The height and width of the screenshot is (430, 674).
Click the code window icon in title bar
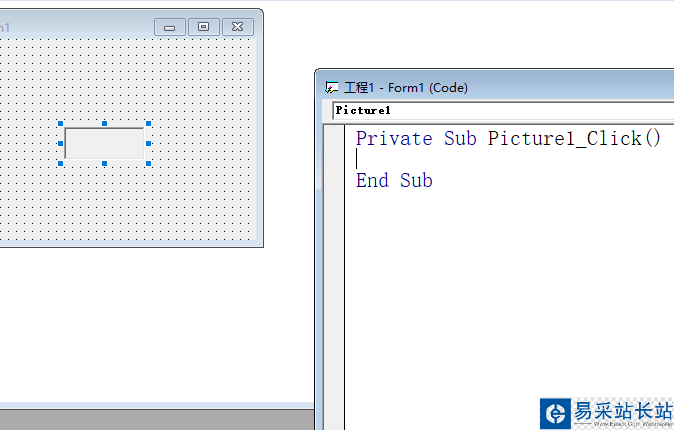332,88
